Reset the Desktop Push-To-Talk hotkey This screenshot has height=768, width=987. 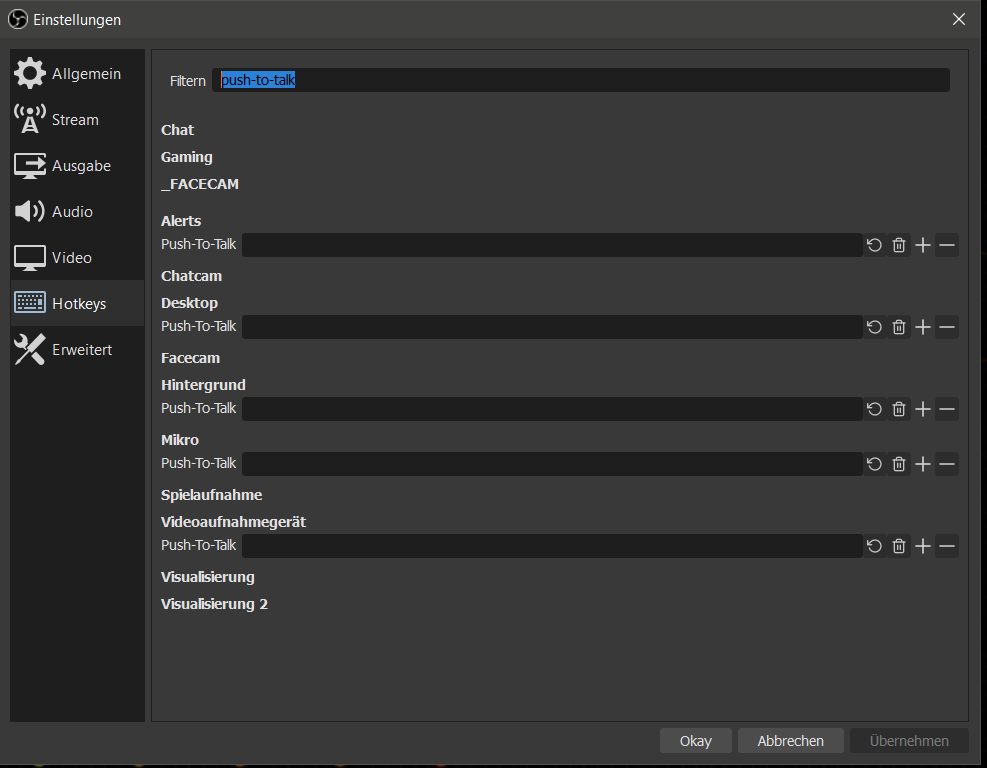pyautogui.click(x=874, y=327)
